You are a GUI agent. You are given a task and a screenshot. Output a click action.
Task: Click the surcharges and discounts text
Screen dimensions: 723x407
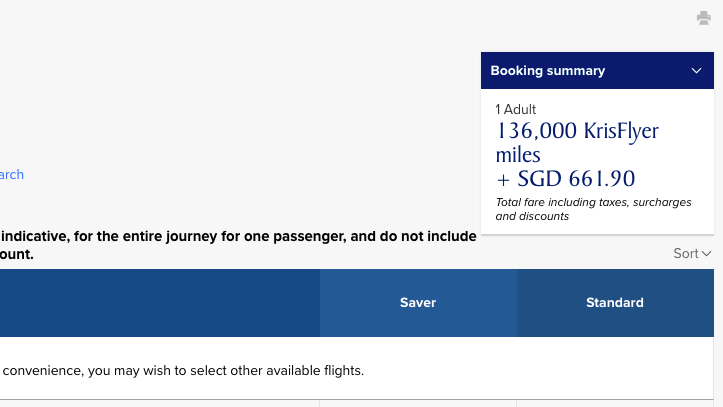[x=532, y=216]
